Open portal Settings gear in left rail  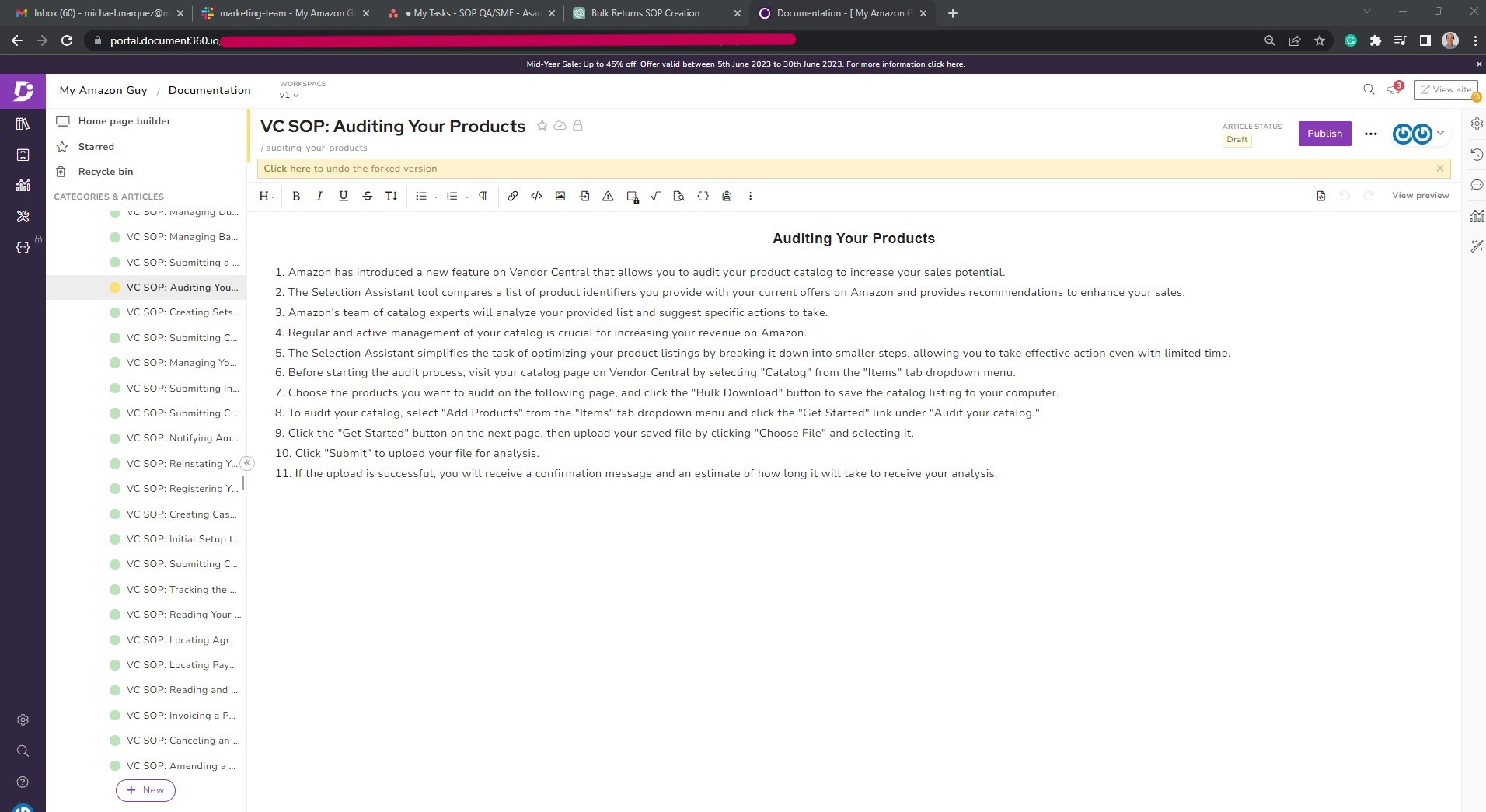pos(23,720)
